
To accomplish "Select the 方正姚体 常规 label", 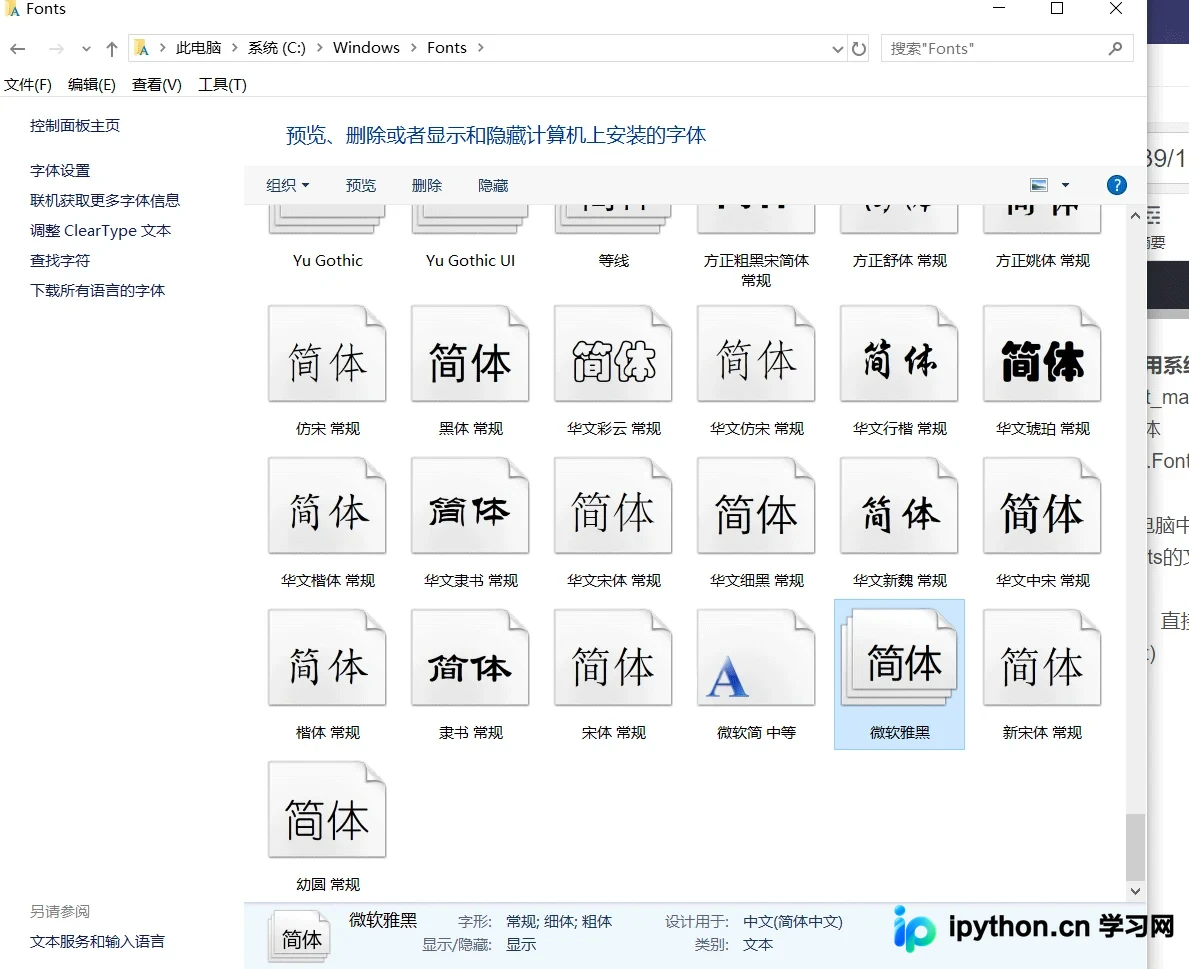I will click(1043, 261).
